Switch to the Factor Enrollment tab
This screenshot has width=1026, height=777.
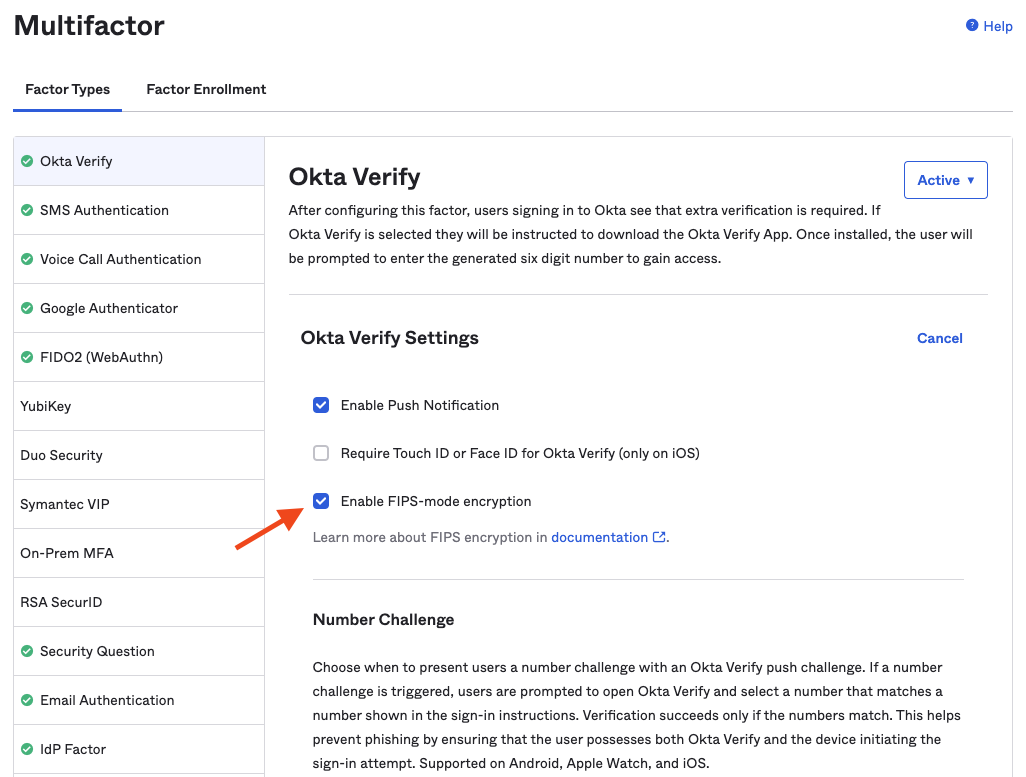pos(206,89)
